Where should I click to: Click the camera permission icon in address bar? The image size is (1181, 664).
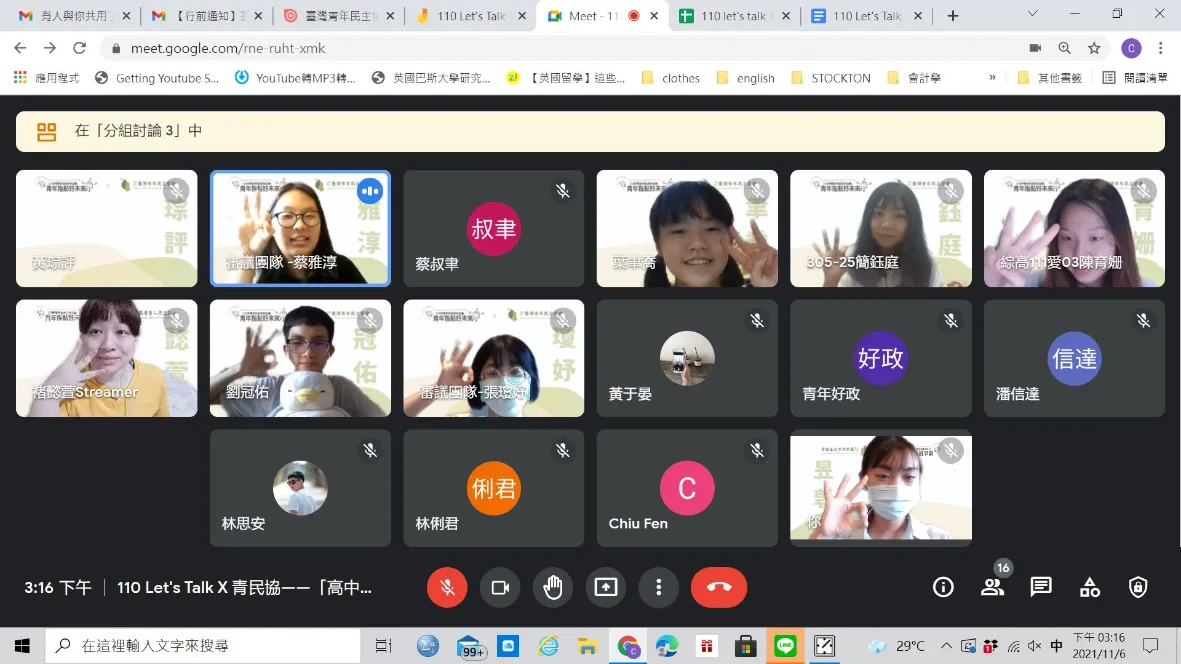pos(1034,47)
